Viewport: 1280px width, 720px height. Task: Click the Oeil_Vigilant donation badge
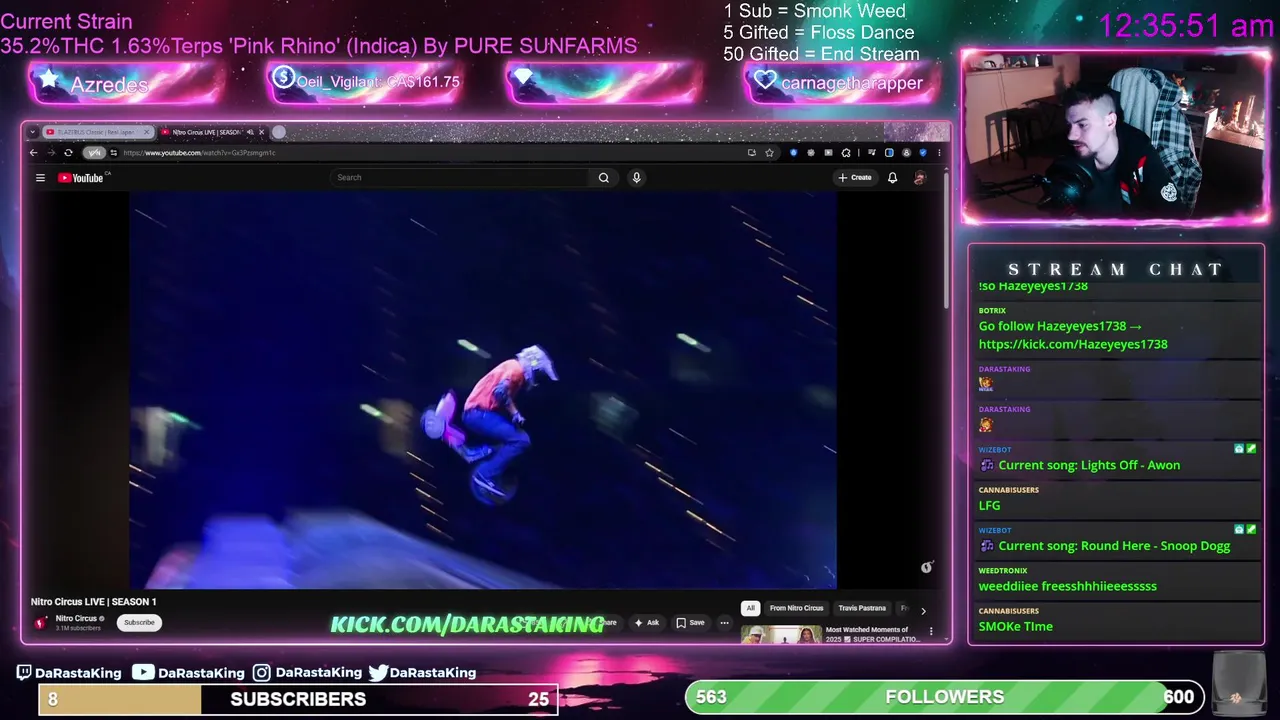pos(364,83)
